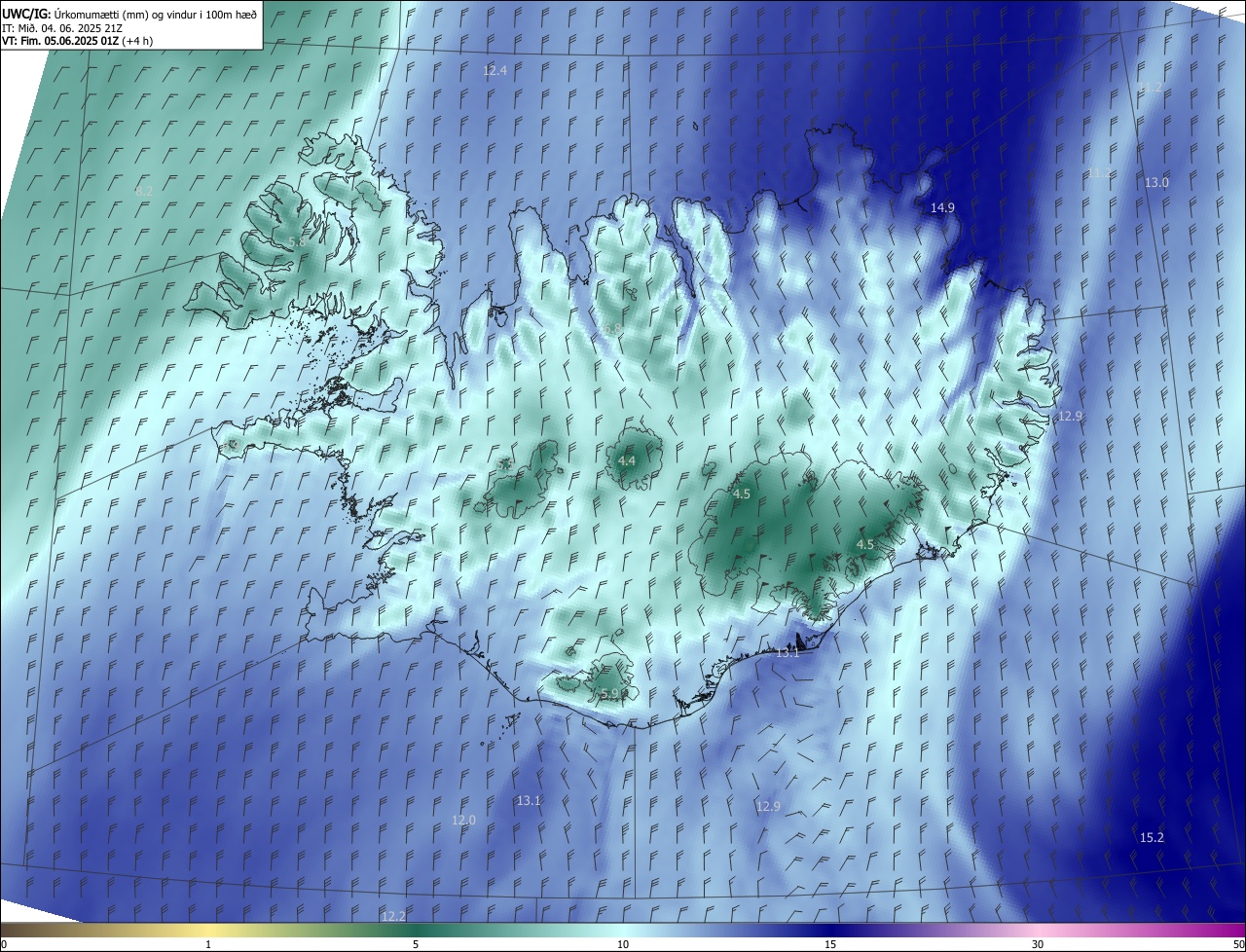
Task: Click the 5.8 value label on the Westfjords
Action: tap(298, 241)
